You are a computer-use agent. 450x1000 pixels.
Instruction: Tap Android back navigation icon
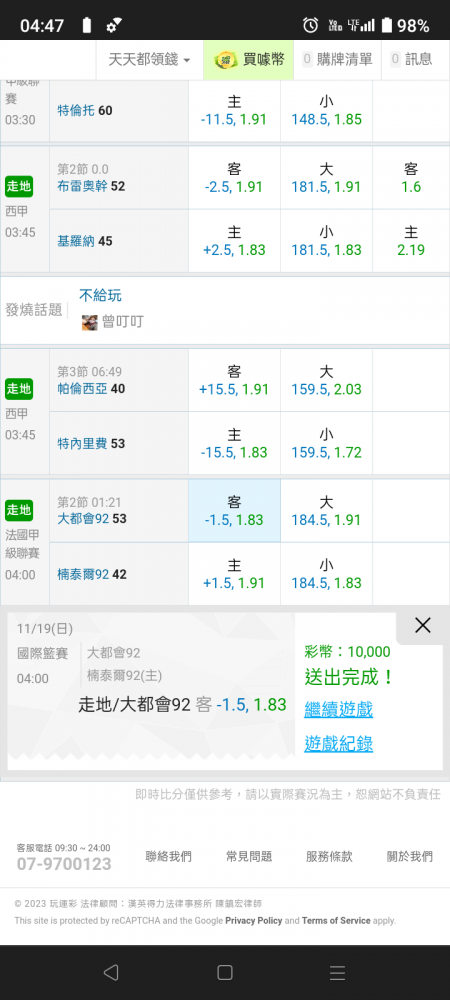[111, 972]
